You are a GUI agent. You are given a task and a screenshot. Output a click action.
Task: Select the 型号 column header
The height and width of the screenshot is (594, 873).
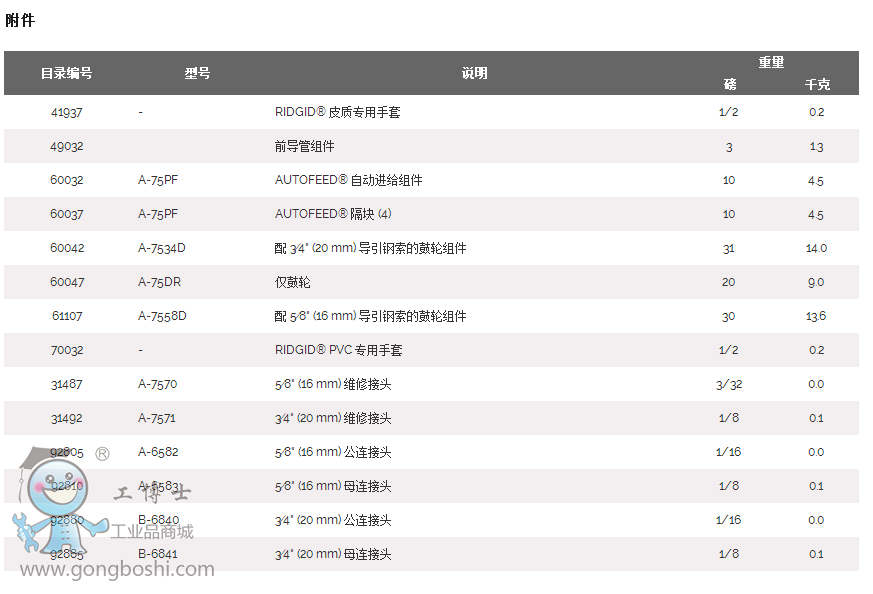pos(197,73)
